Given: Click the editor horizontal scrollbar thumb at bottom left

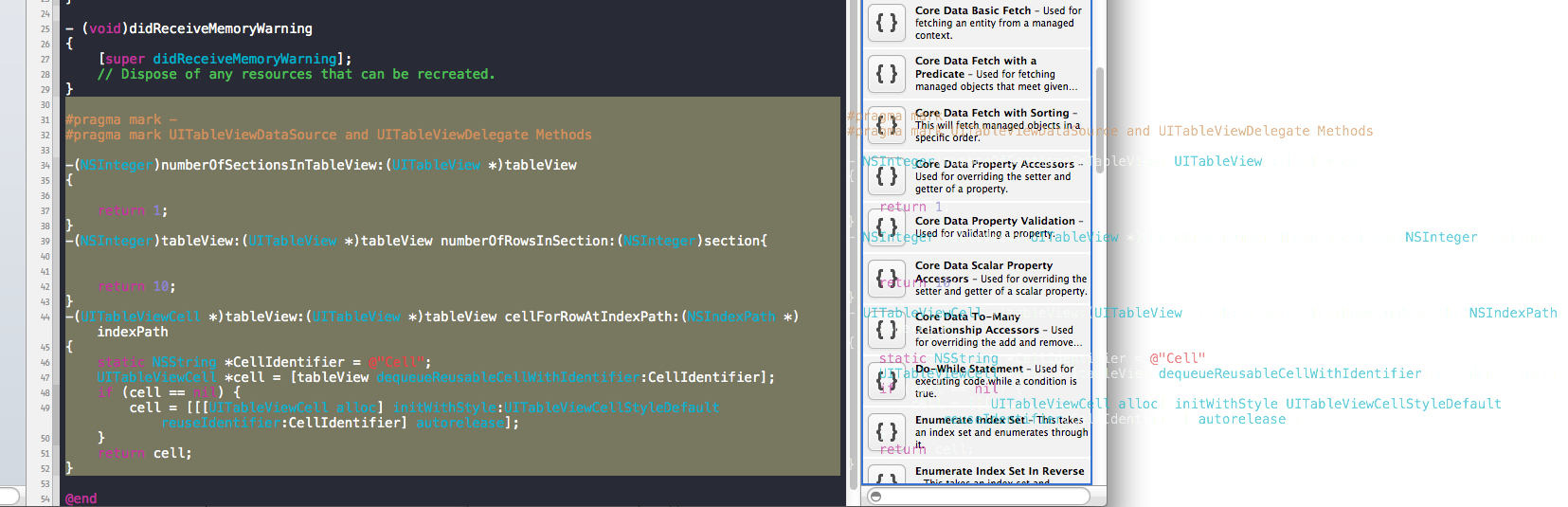Looking at the screenshot, I should (x=9, y=496).
